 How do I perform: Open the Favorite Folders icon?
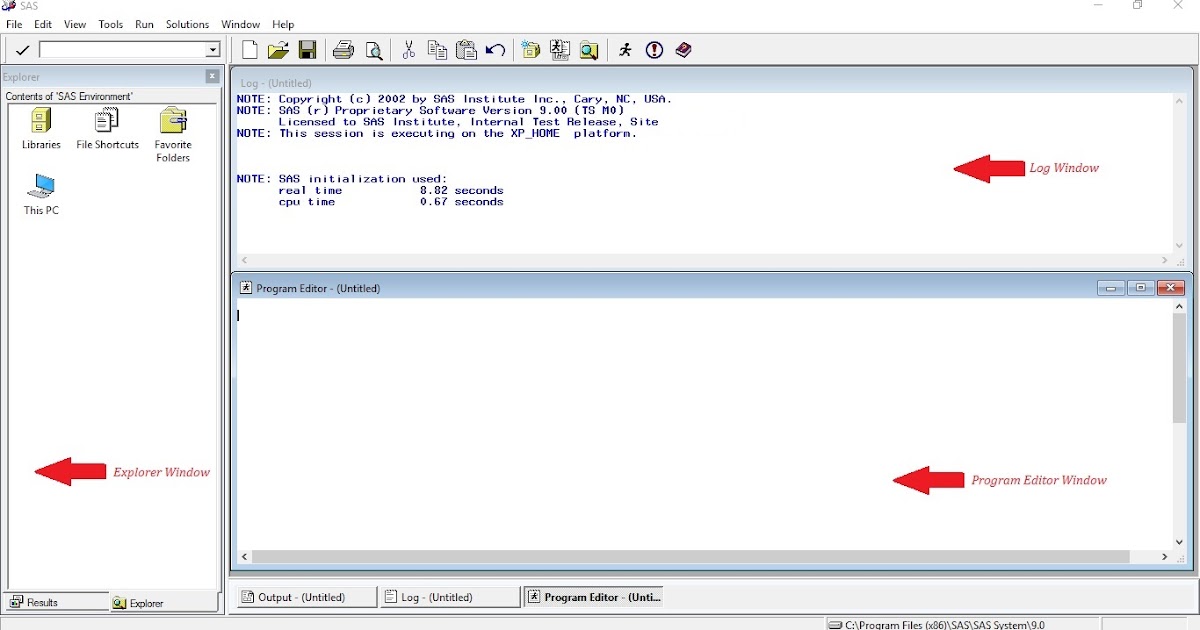point(172,122)
